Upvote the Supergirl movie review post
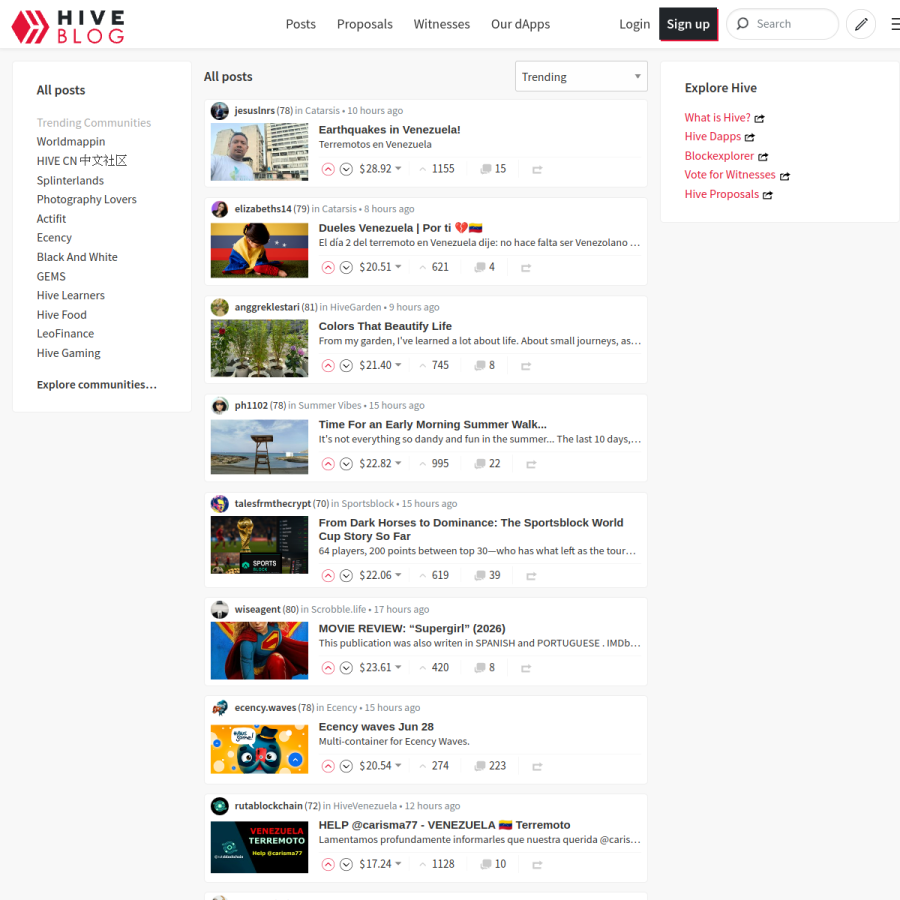Image resolution: width=900 pixels, height=900 pixels. pos(328,668)
